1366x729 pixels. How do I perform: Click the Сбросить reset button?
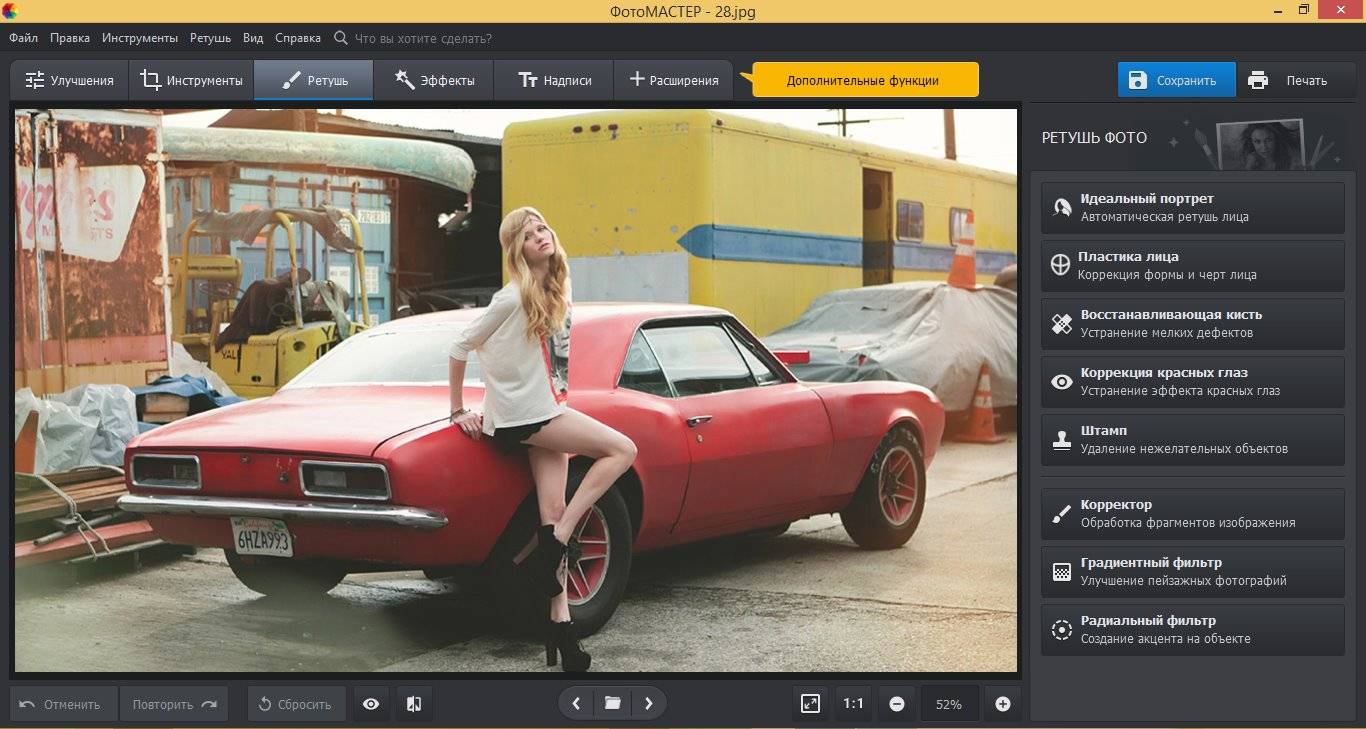point(296,704)
